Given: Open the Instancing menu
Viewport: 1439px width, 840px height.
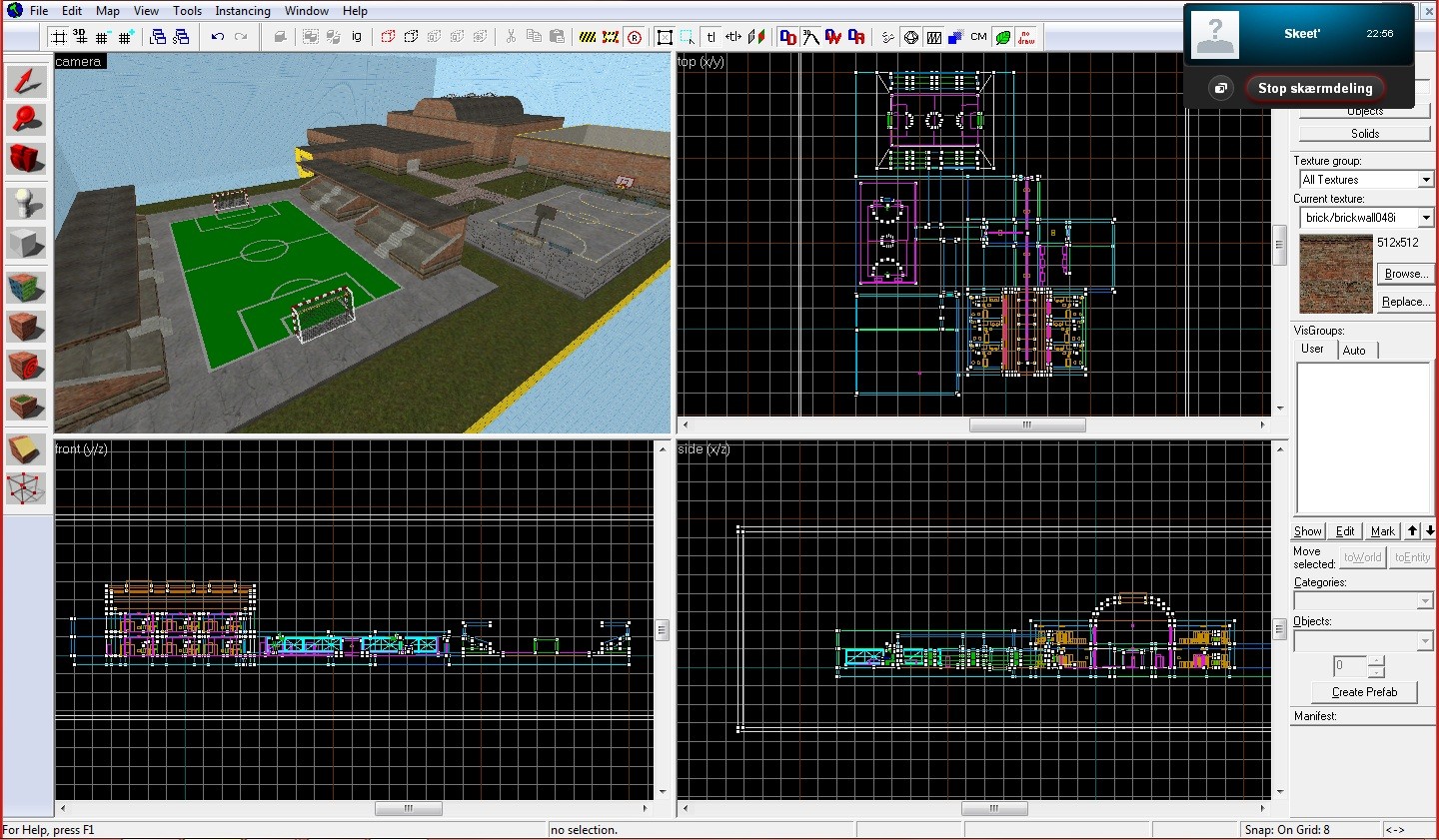Looking at the screenshot, I should 242,11.
